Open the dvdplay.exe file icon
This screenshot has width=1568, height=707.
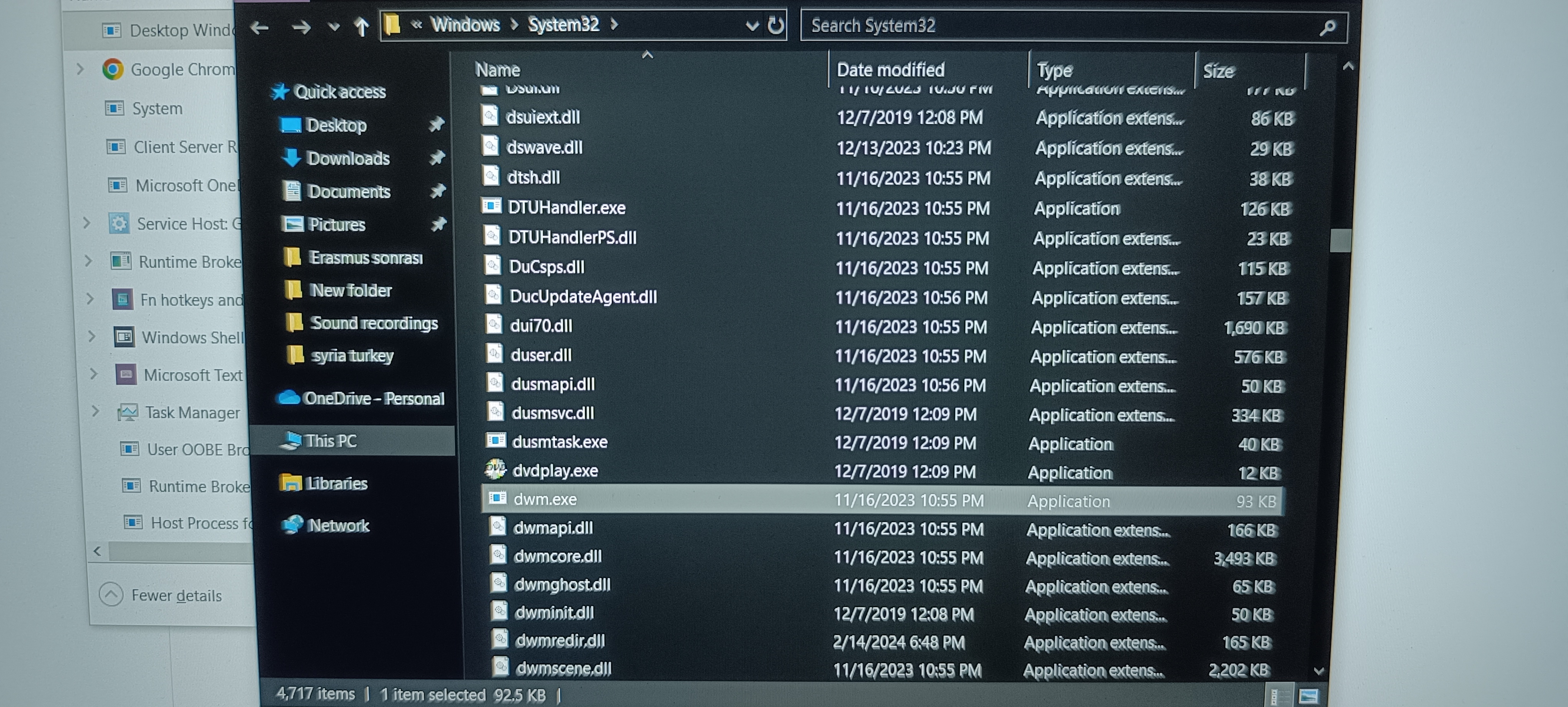pyautogui.click(x=495, y=470)
